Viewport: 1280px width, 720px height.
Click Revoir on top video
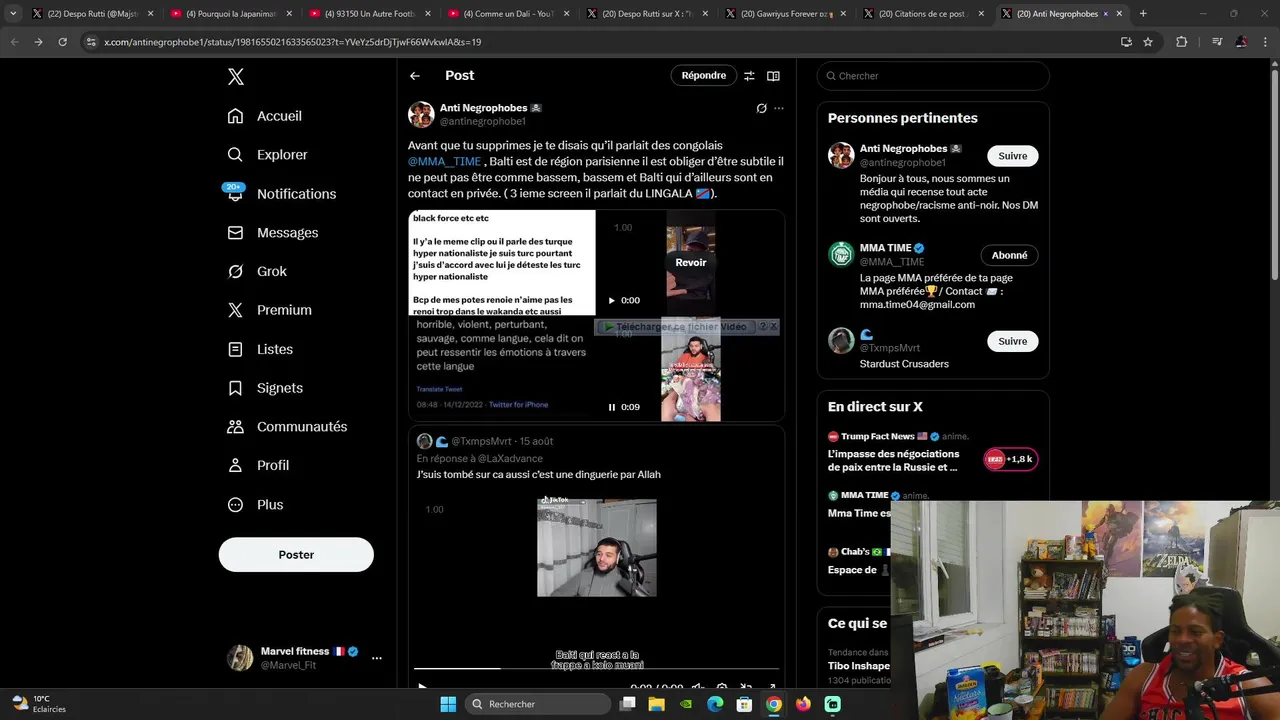[x=691, y=262]
